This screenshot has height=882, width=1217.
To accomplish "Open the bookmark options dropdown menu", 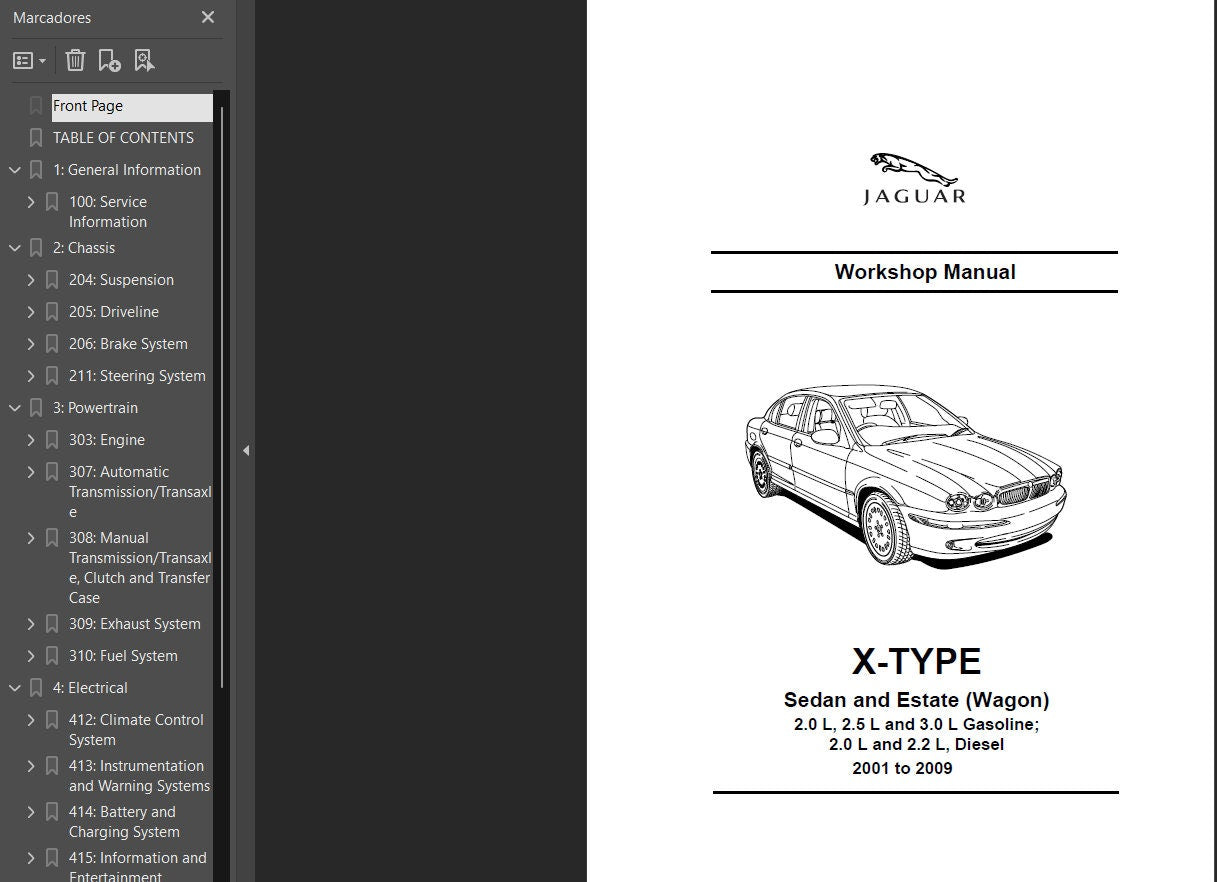I will (29, 61).
